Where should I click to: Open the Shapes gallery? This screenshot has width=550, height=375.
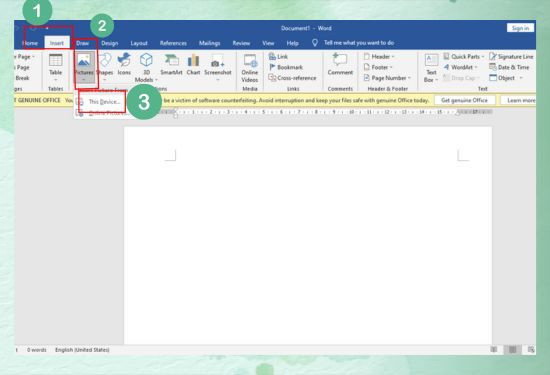(x=105, y=68)
